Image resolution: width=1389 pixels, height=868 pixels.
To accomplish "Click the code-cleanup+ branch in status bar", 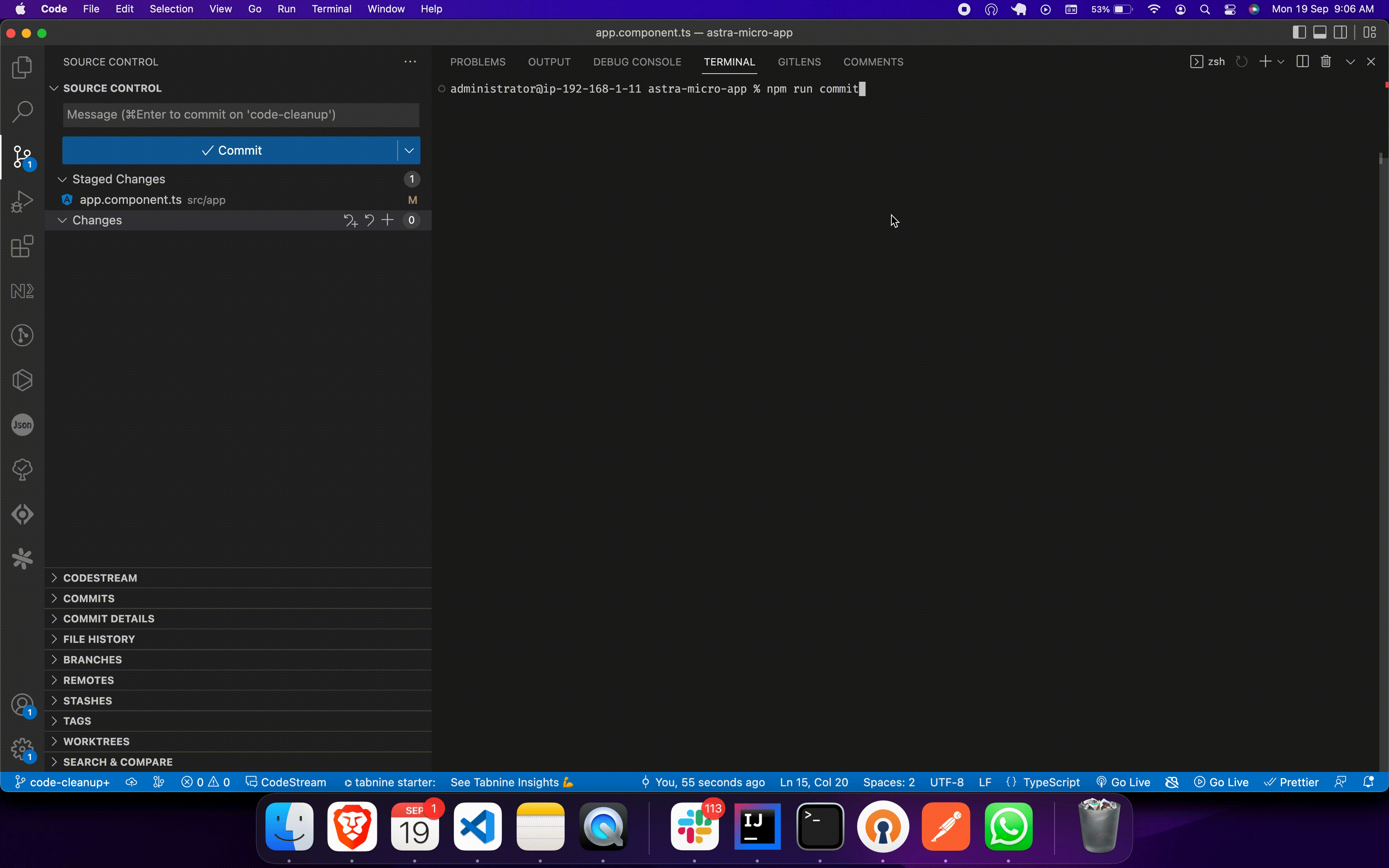I will point(62,782).
